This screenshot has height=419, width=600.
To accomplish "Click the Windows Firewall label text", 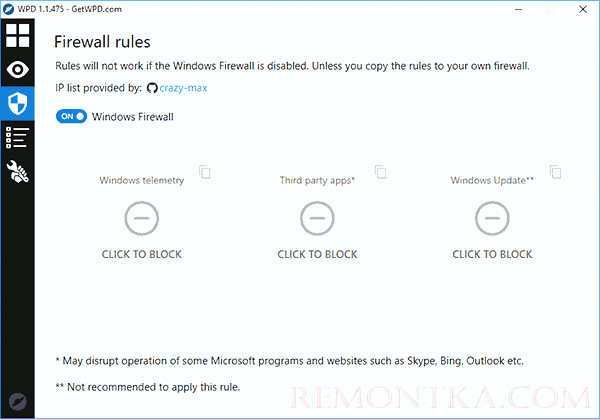I will pyautogui.click(x=133, y=116).
